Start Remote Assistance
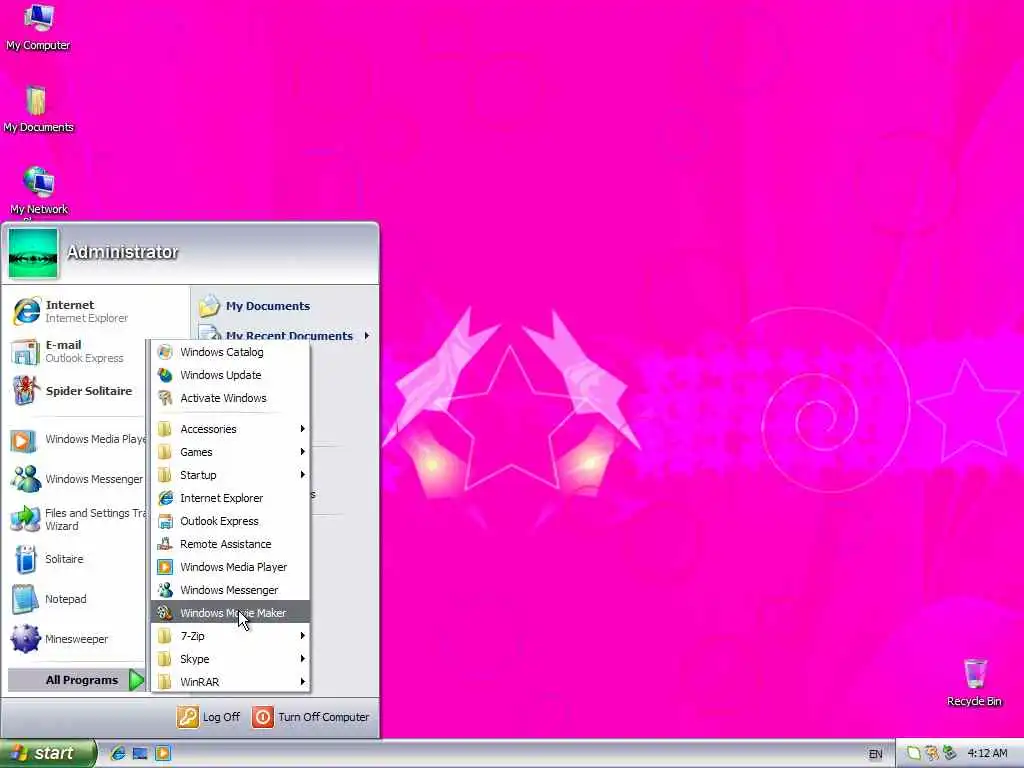The height and width of the screenshot is (768, 1024). pyautogui.click(x=230, y=544)
